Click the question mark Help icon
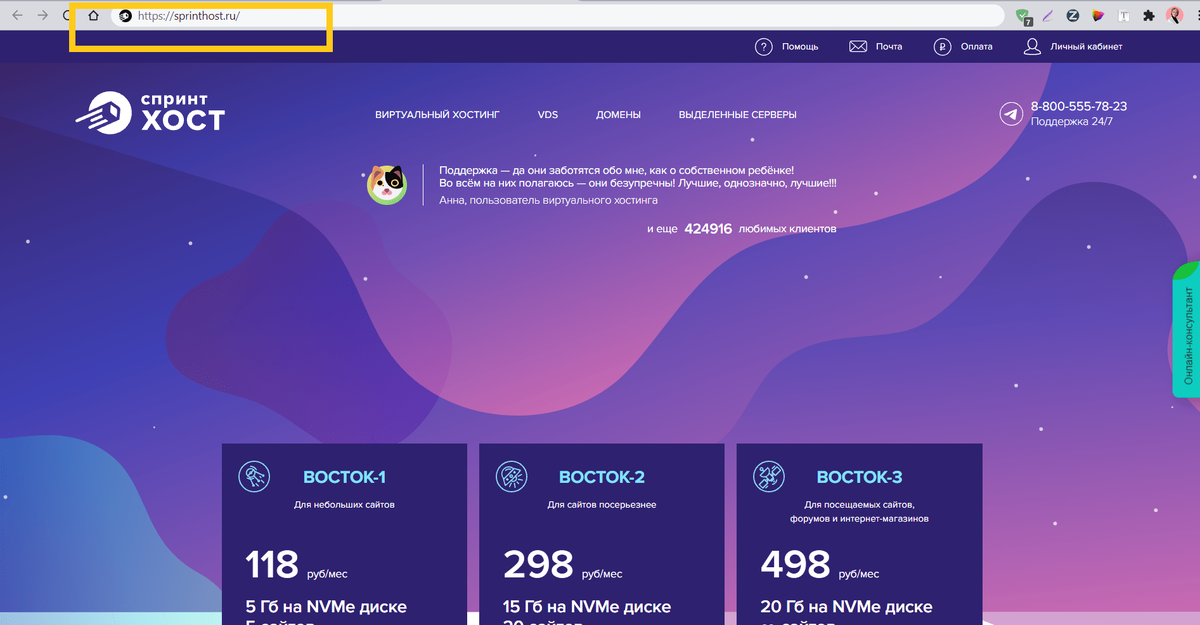 click(x=764, y=46)
